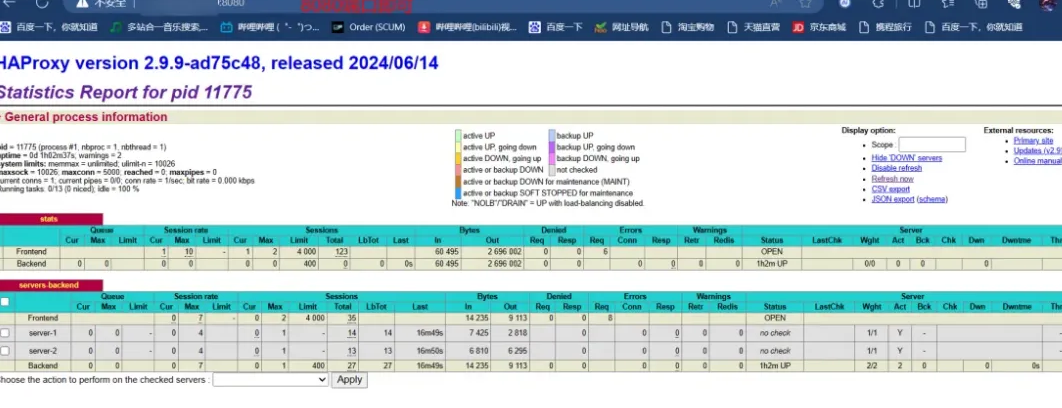
Task: Click the active UP green legend swatch
Action: pos(459,136)
